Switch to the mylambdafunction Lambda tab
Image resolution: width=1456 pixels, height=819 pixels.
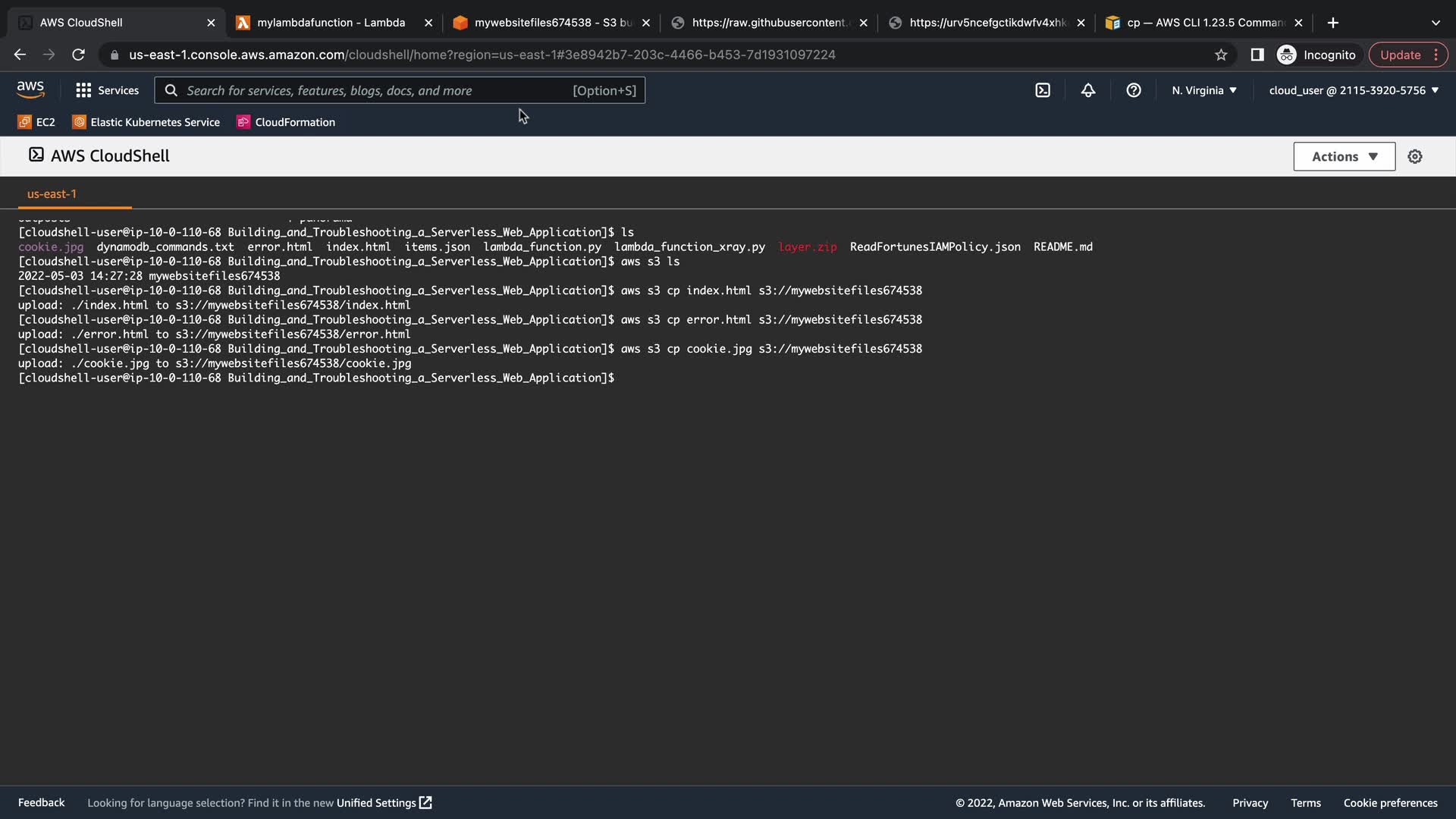click(x=331, y=23)
